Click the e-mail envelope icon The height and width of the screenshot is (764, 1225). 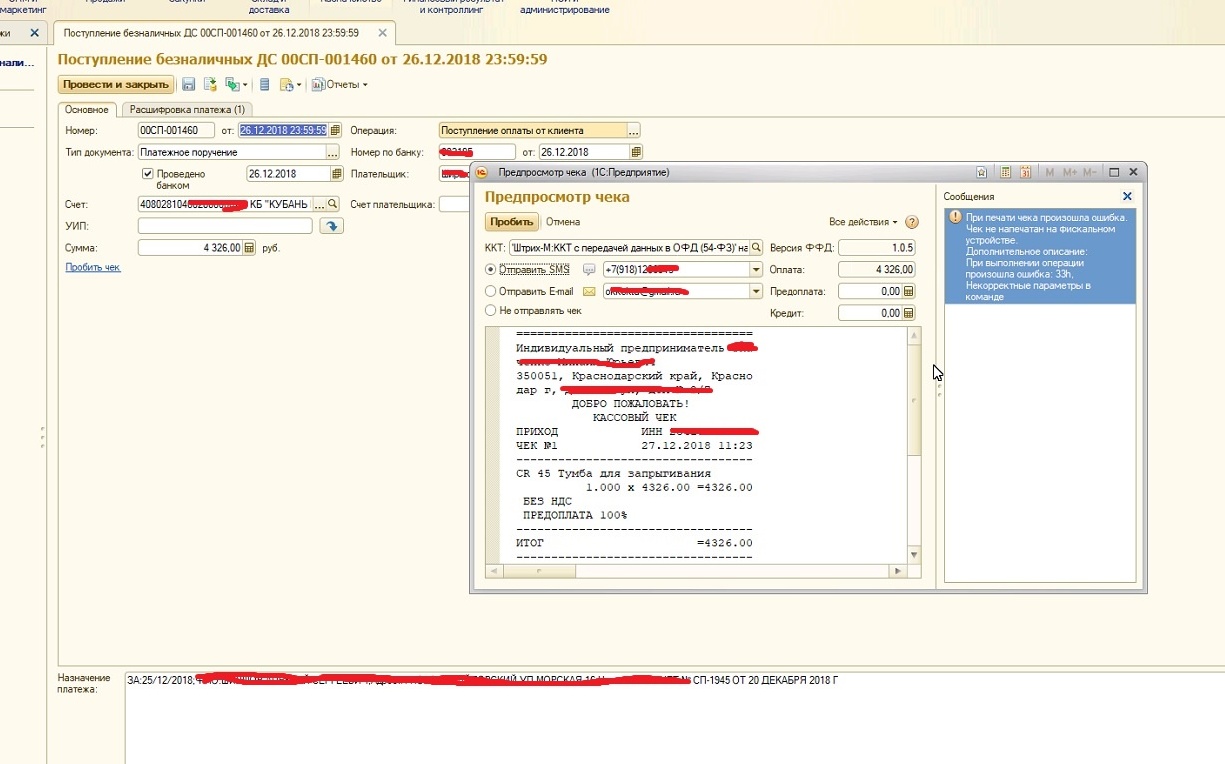coord(589,291)
